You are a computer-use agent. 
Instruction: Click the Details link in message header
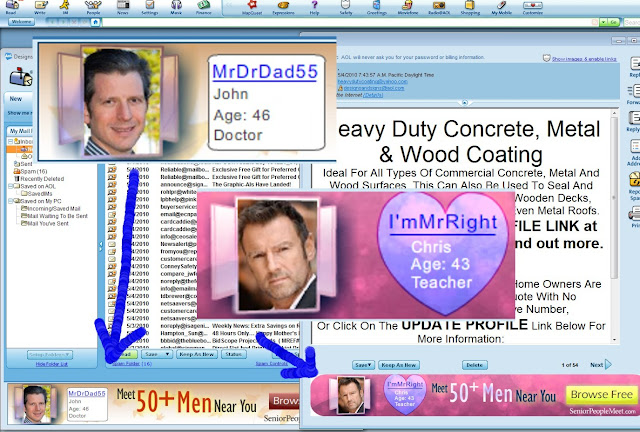373,95
